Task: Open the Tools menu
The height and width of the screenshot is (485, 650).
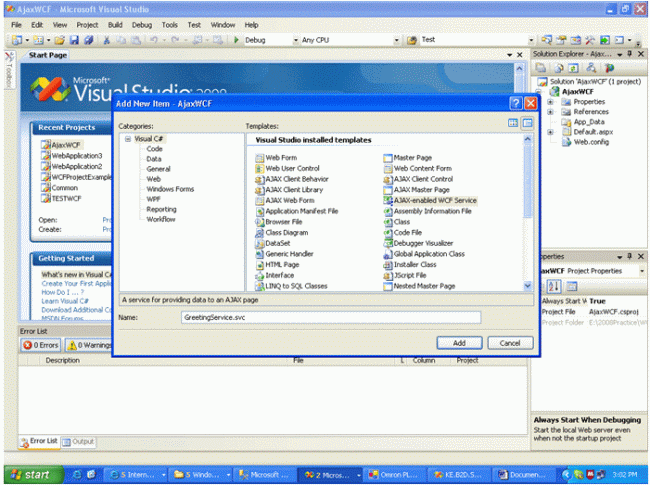Action: (170, 25)
